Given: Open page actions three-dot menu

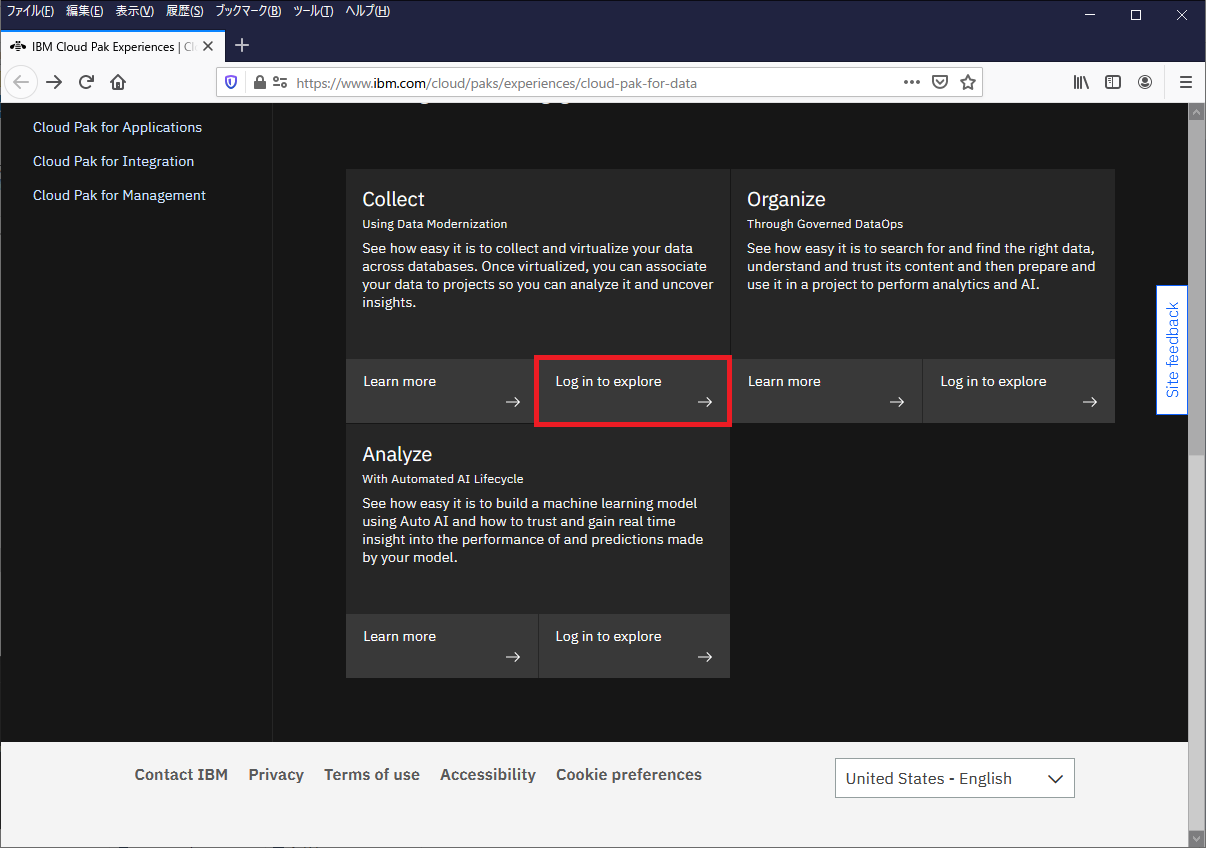Looking at the screenshot, I should [911, 83].
